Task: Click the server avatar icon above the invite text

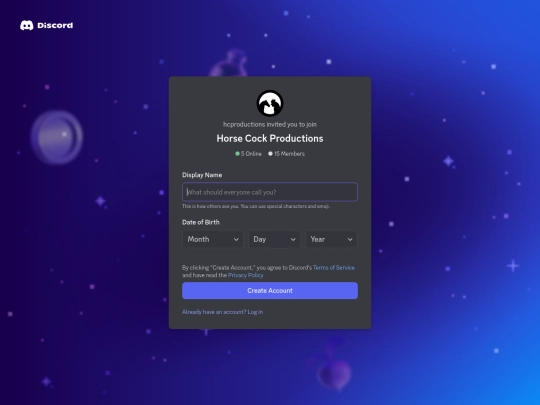Action: pos(270,103)
